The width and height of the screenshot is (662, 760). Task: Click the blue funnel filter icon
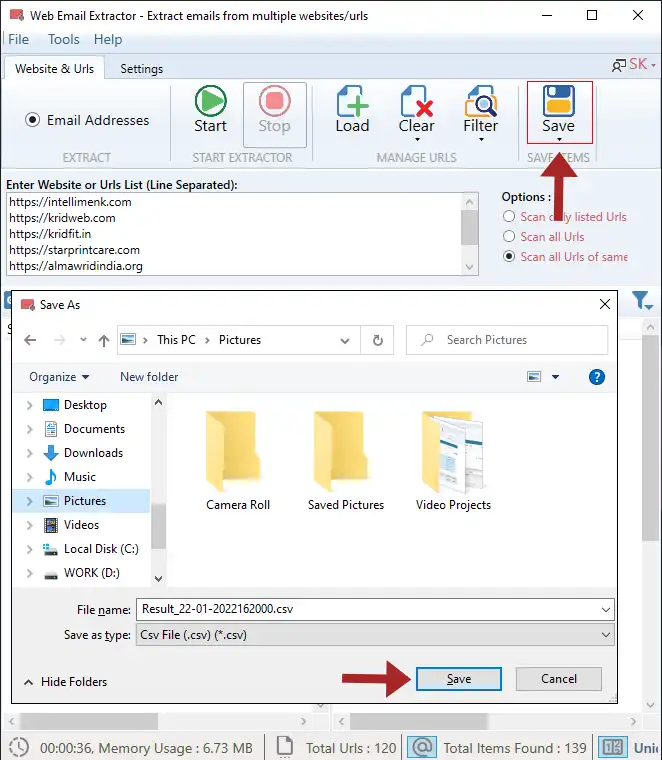coord(643,301)
